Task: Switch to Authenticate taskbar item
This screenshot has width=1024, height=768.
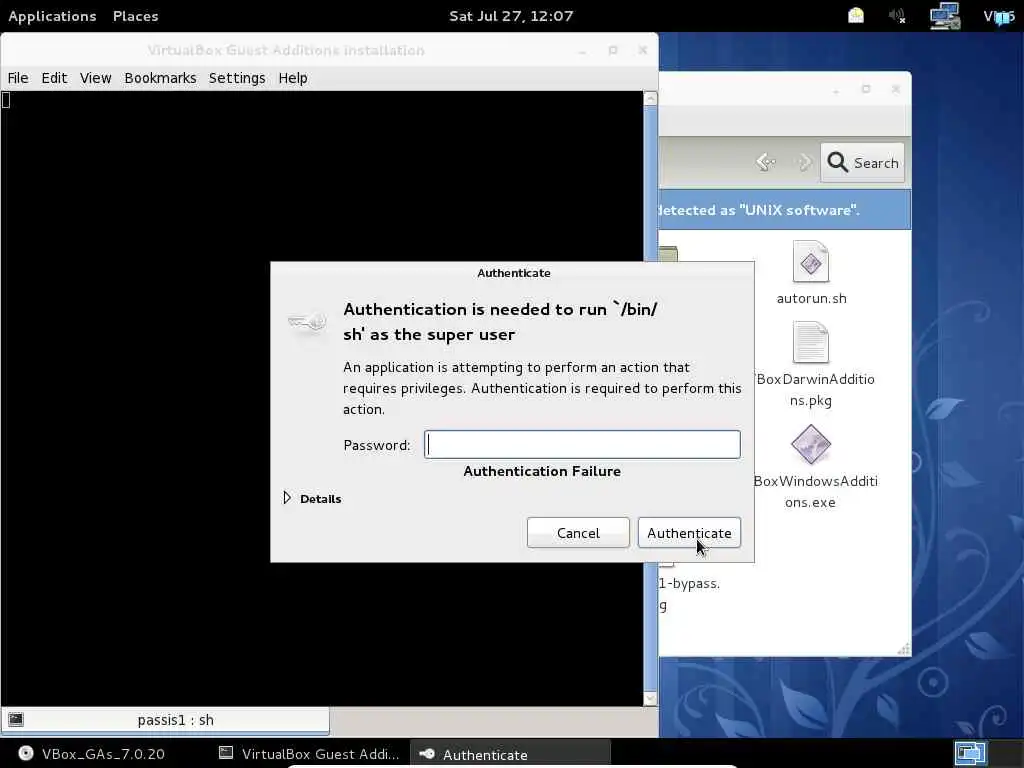Action: (510, 754)
